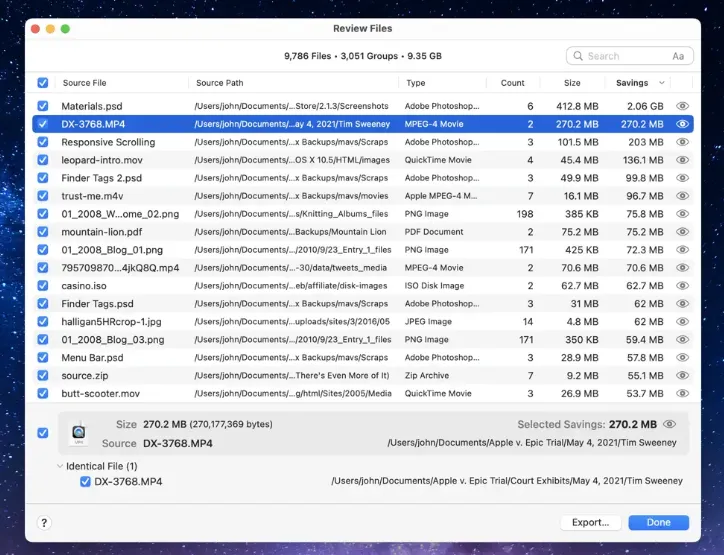
Task: Collapse the Identical File (1) disclosure triangle
Action: coord(60,466)
